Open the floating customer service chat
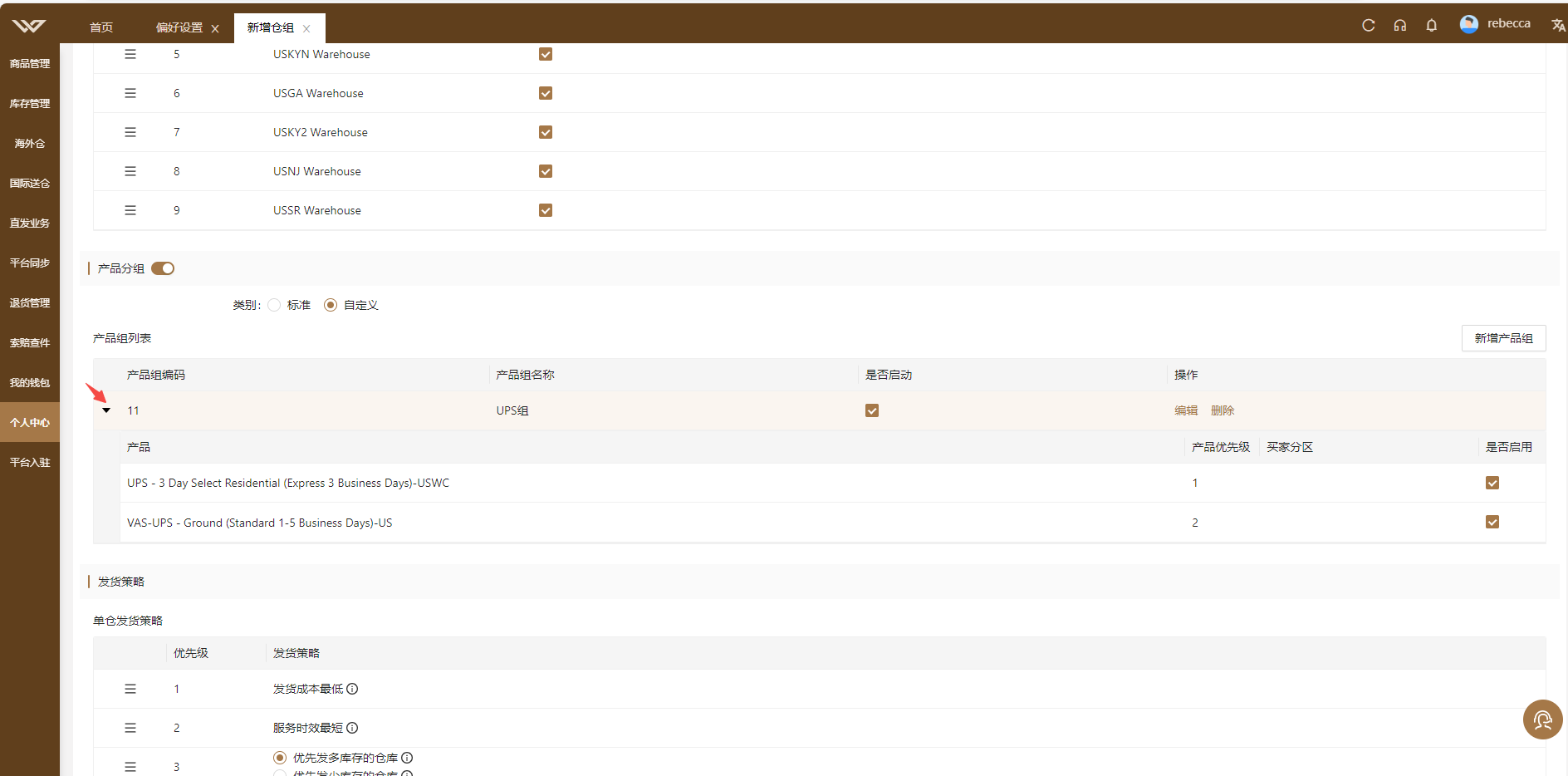The width and height of the screenshot is (1568, 776). pos(1543,720)
